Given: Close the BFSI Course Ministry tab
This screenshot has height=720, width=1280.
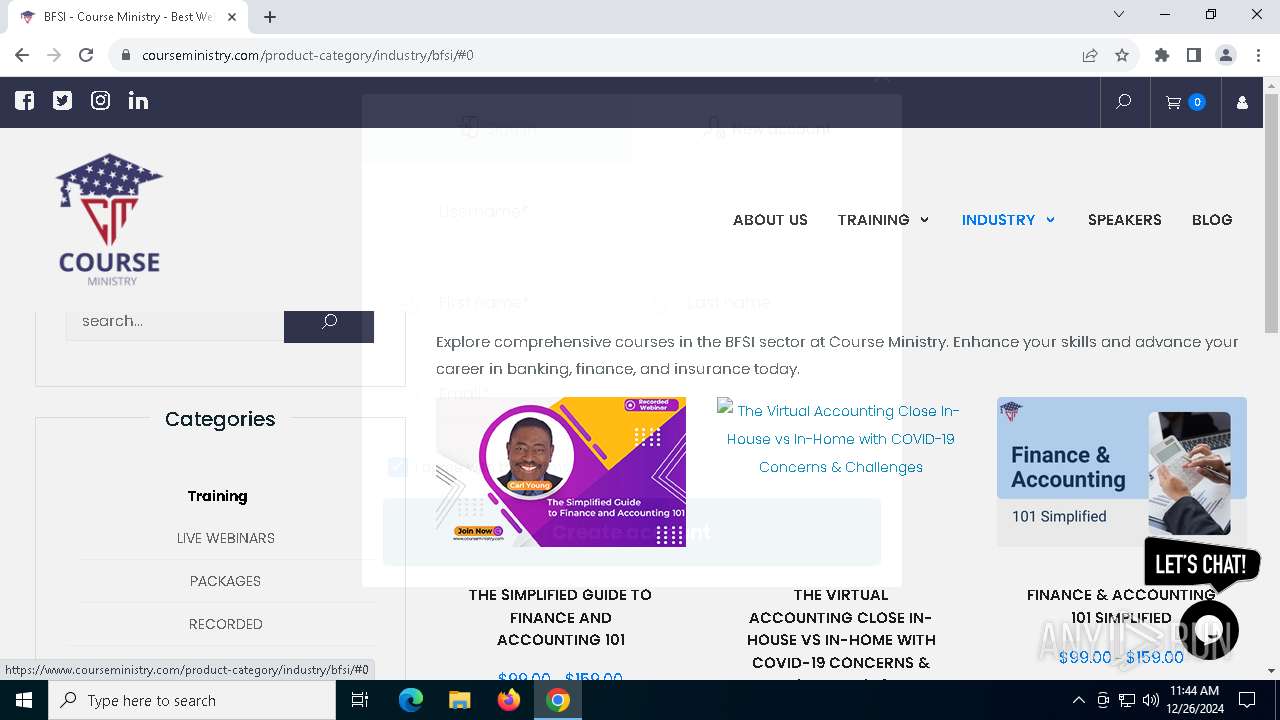Looking at the screenshot, I should (x=232, y=16).
